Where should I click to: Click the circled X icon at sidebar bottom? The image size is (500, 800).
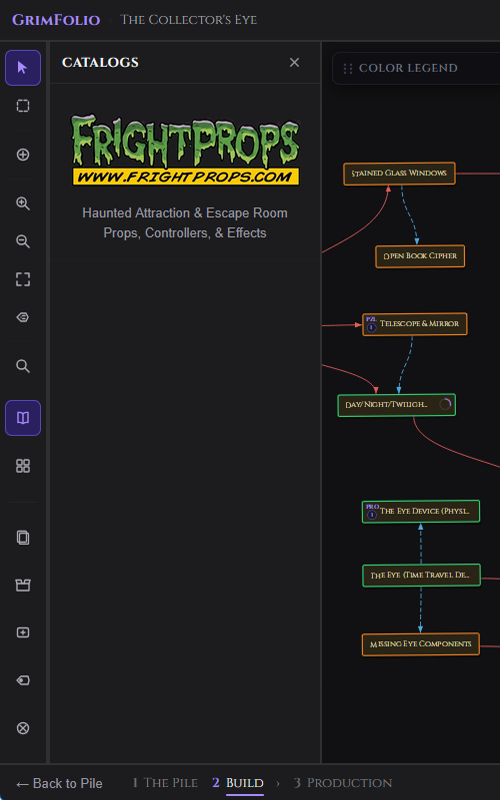pyautogui.click(x=23, y=728)
